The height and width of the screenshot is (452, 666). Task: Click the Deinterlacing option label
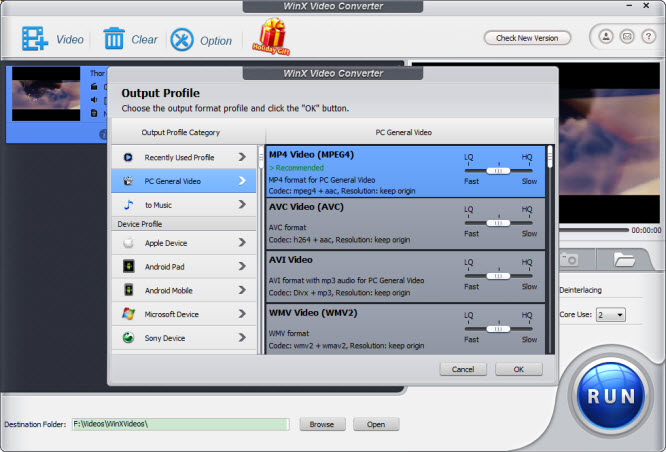tap(580, 290)
